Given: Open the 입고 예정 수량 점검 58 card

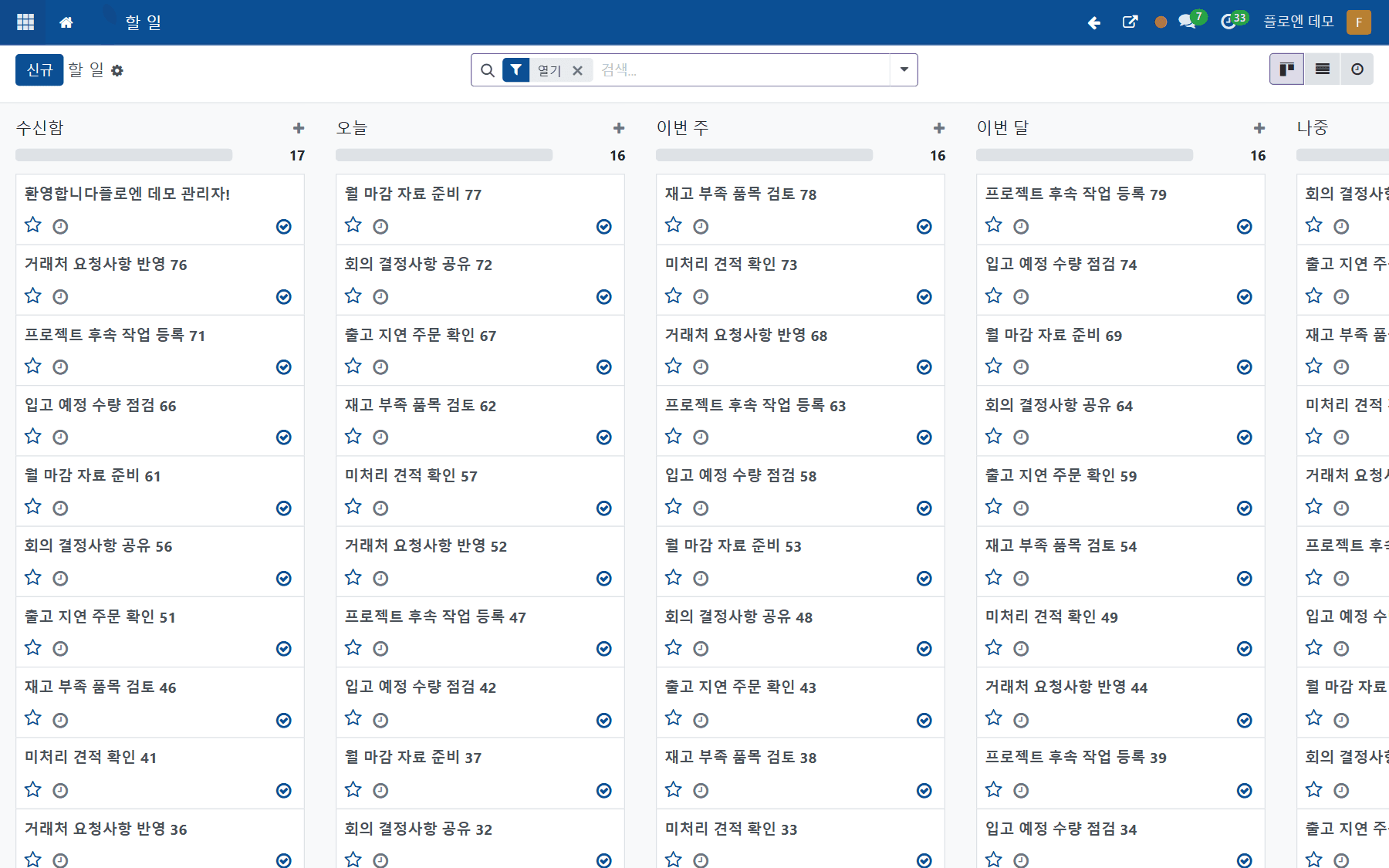Looking at the screenshot, I should pyautogui.click(x=800, y=491).
